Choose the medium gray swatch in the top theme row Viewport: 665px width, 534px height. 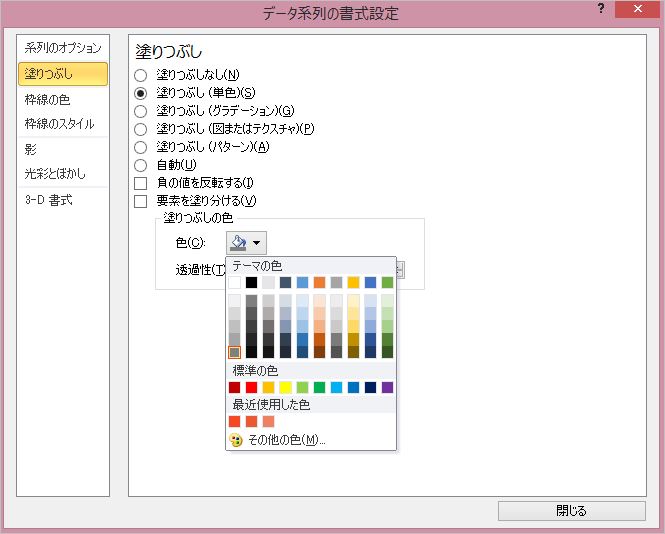point(336,282)
